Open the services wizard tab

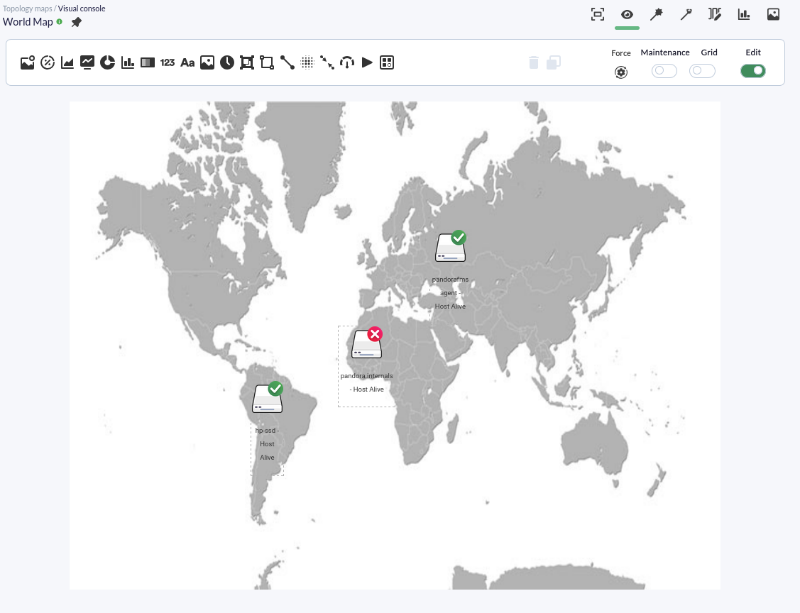[x=656, y=15]
